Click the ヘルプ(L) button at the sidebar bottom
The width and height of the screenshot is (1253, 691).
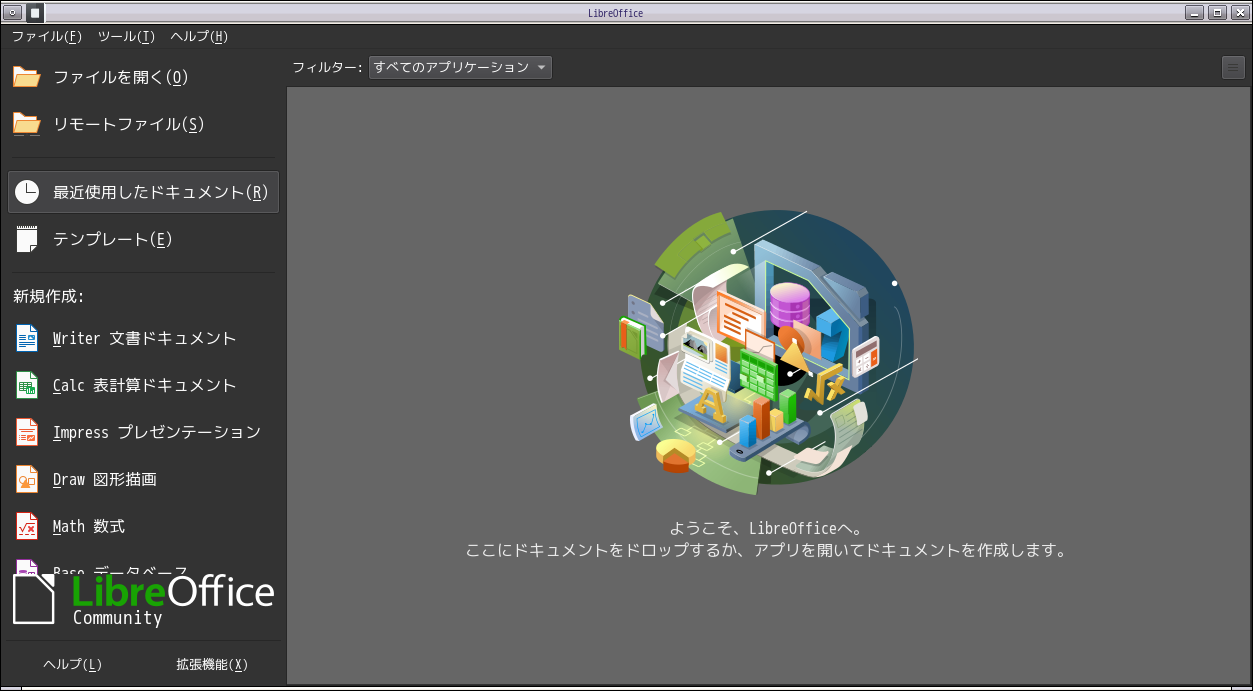coord(73,664)
